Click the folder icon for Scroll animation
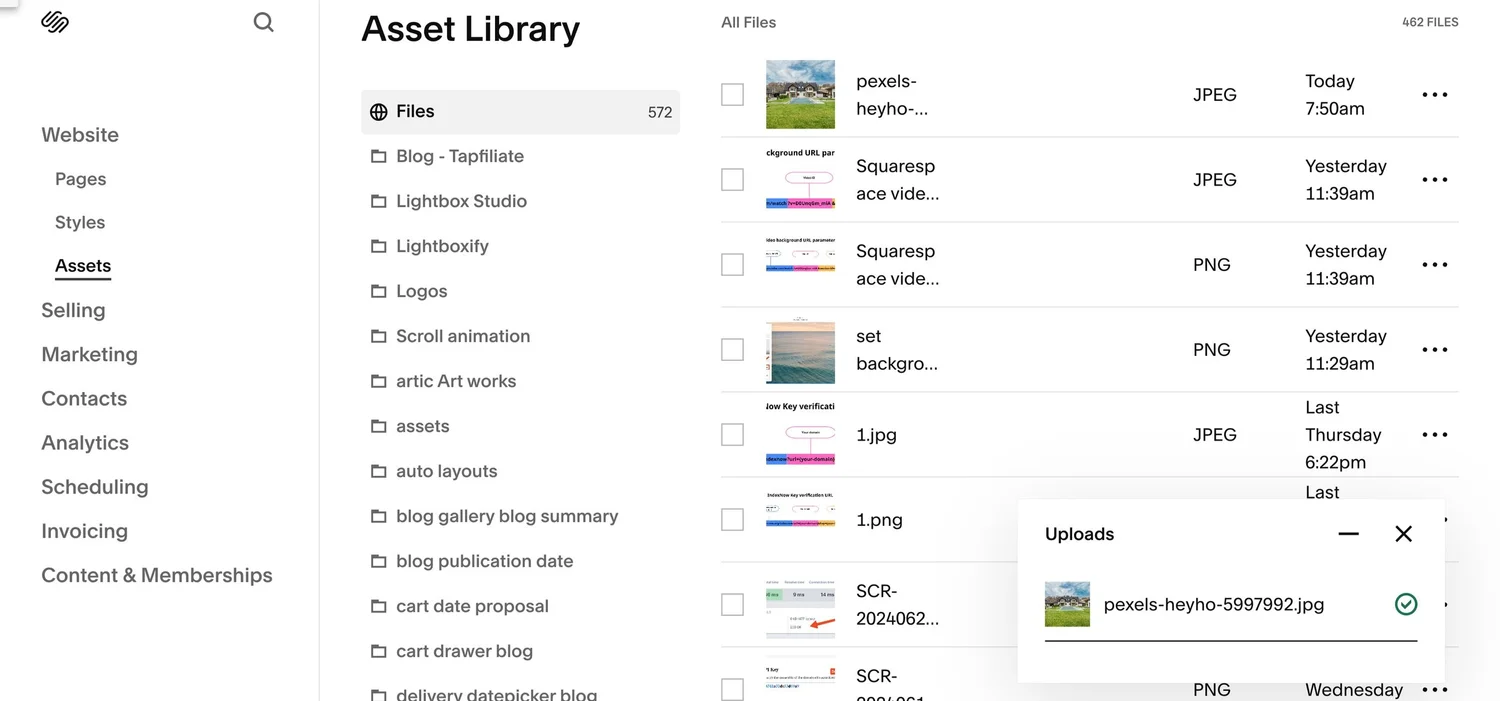The width and height of the screenshot is (1500, 701). 378,336
